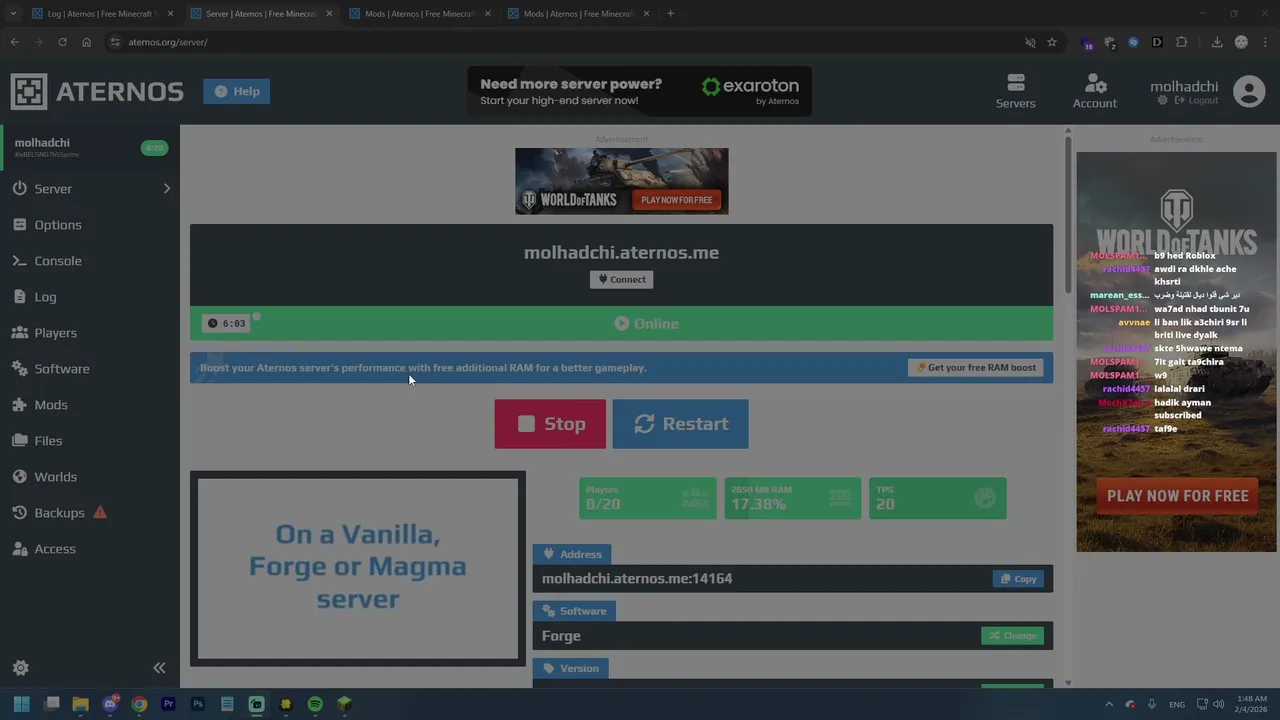
Task: Open Premiere Pro from the taskbar
Action: click(x=168, y=704)
